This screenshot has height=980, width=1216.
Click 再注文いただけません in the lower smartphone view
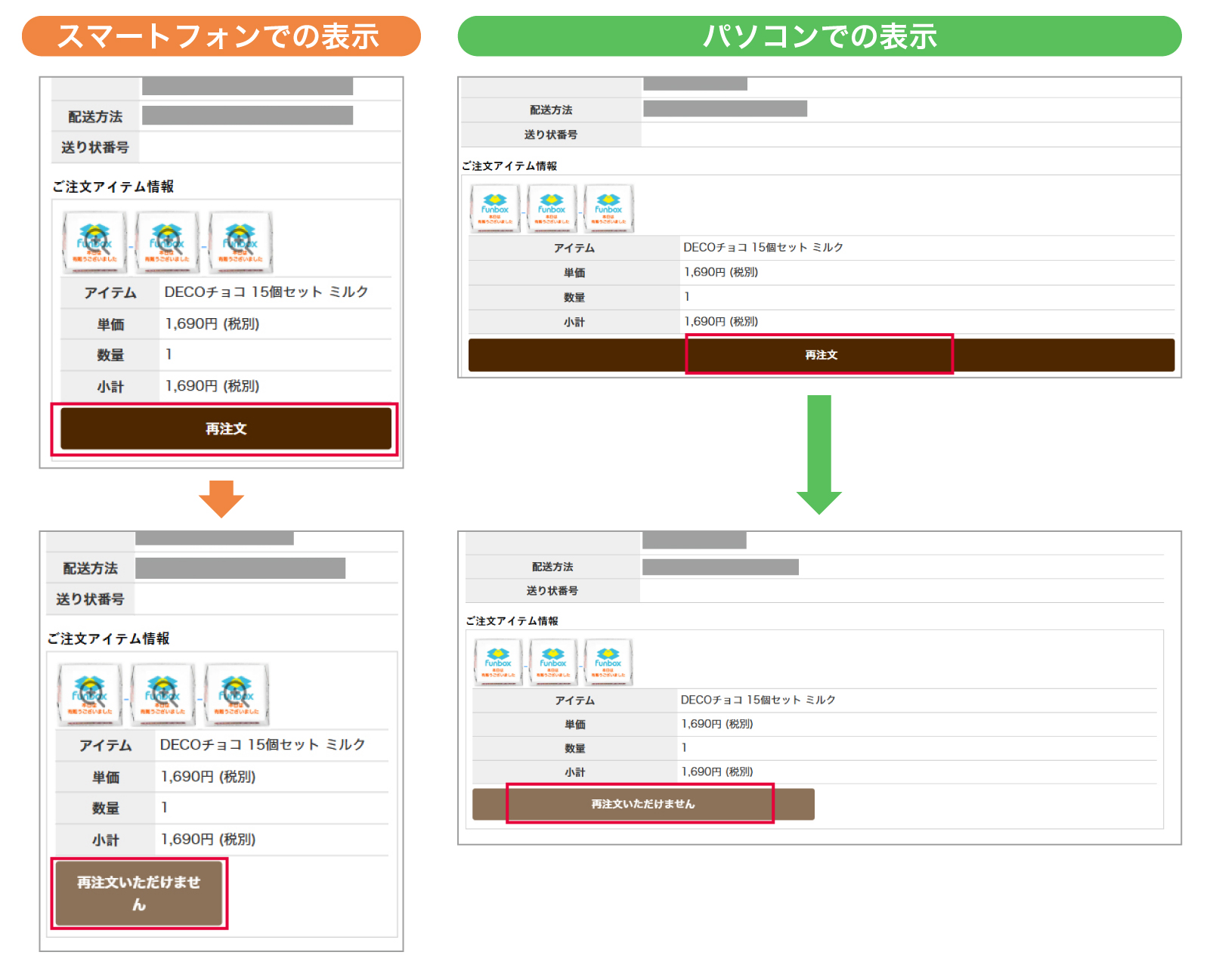click(139, 893)
